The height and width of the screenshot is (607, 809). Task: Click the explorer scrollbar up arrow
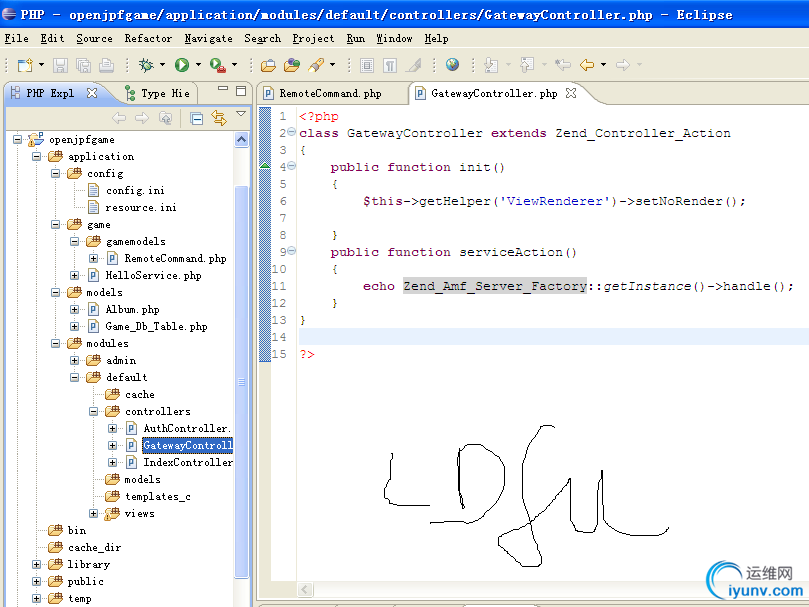tap(241, 139)
